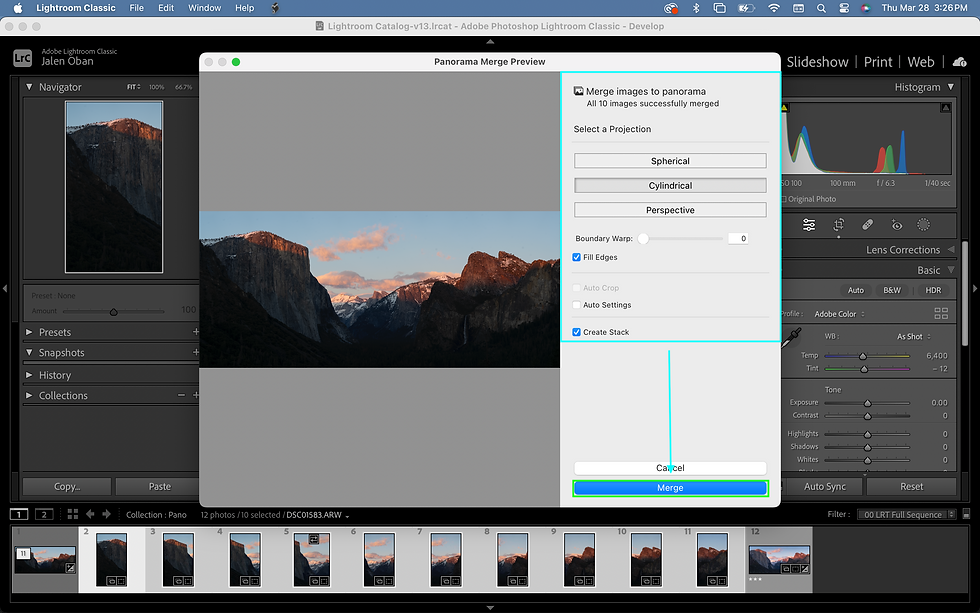Toggle the Original Photo checkbox

(x=784, y=199)
